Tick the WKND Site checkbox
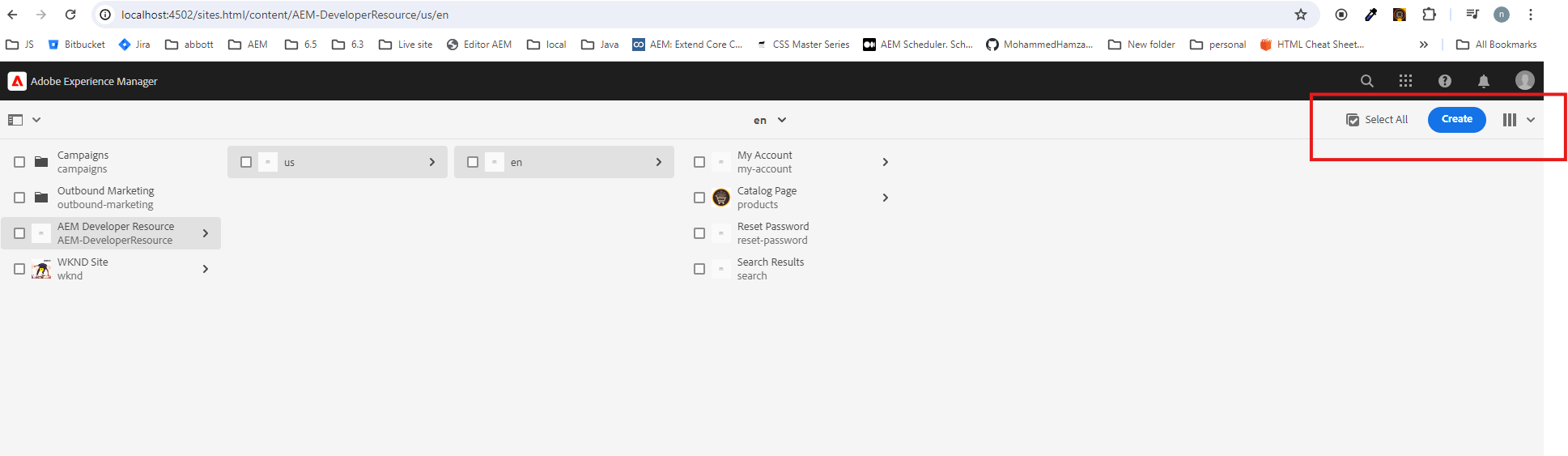 19,269
